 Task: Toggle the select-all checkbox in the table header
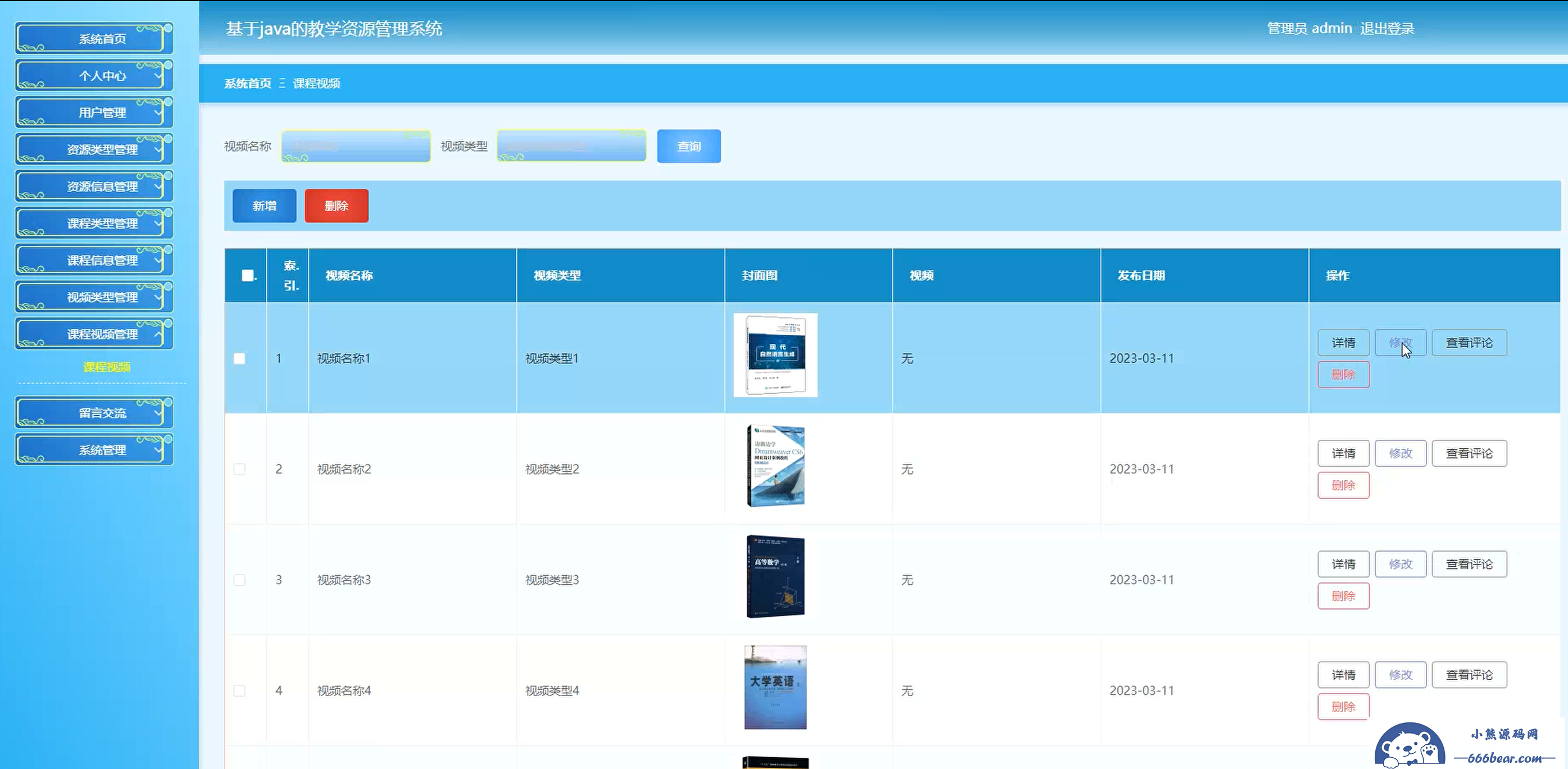tap(248, 276)
